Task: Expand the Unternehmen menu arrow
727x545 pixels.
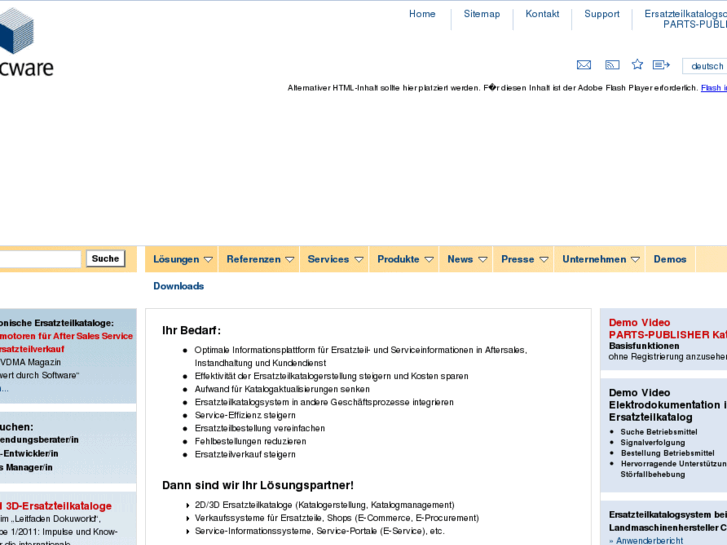Action: pos(636,260)
